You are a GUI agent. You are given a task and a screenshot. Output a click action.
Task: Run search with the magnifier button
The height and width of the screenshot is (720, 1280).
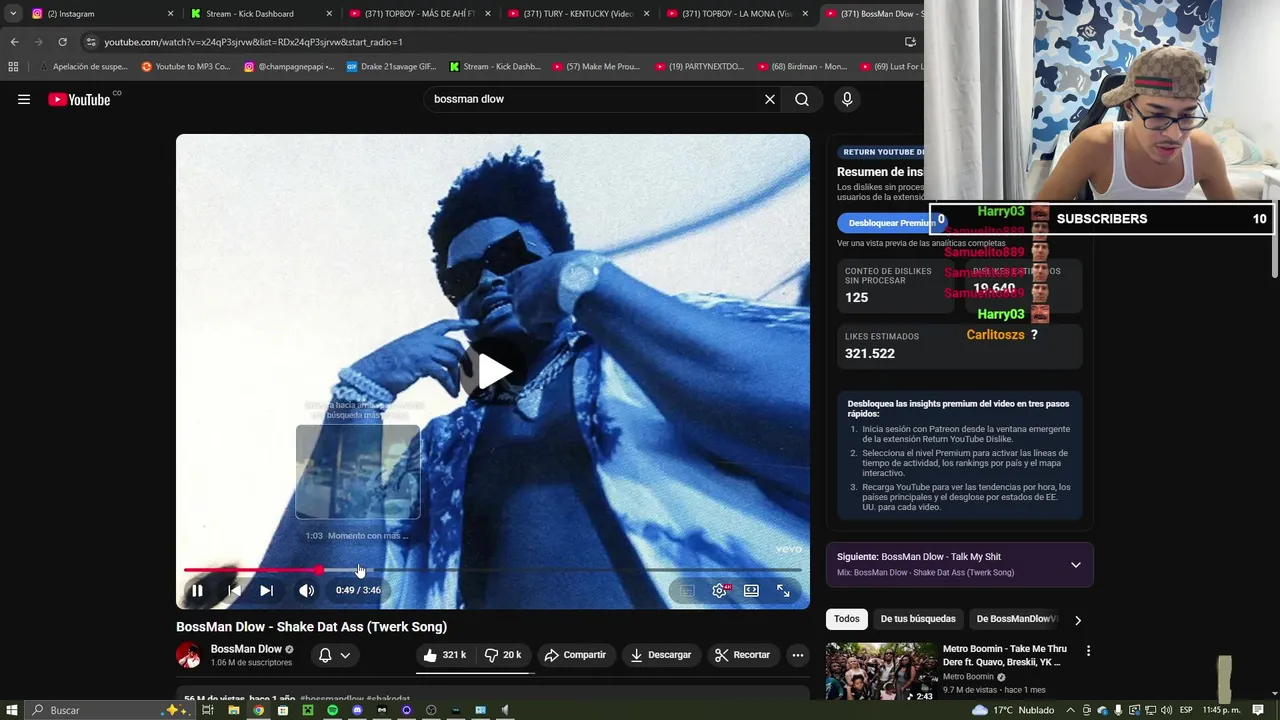tap(802, 99)
